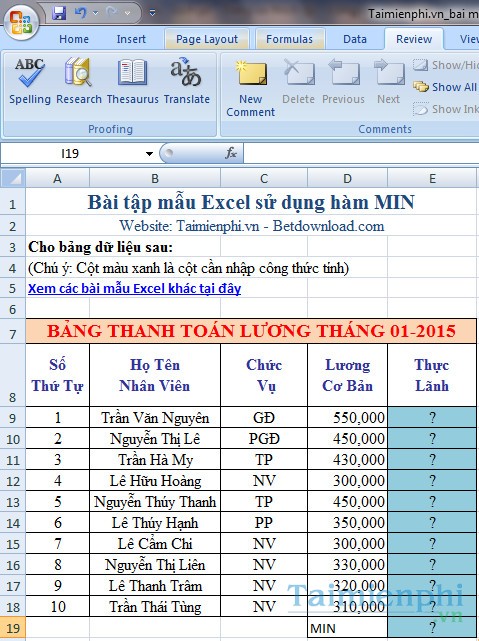Click the salary cell 330,000
Screen dimensions: 479x641
(347, 565)
